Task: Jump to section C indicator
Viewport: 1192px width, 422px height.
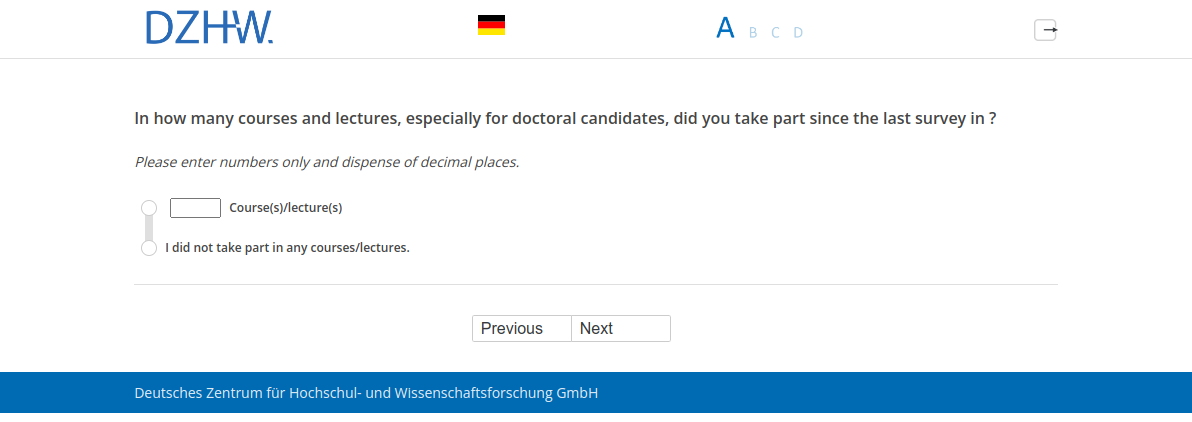Action: pos(775,33)
